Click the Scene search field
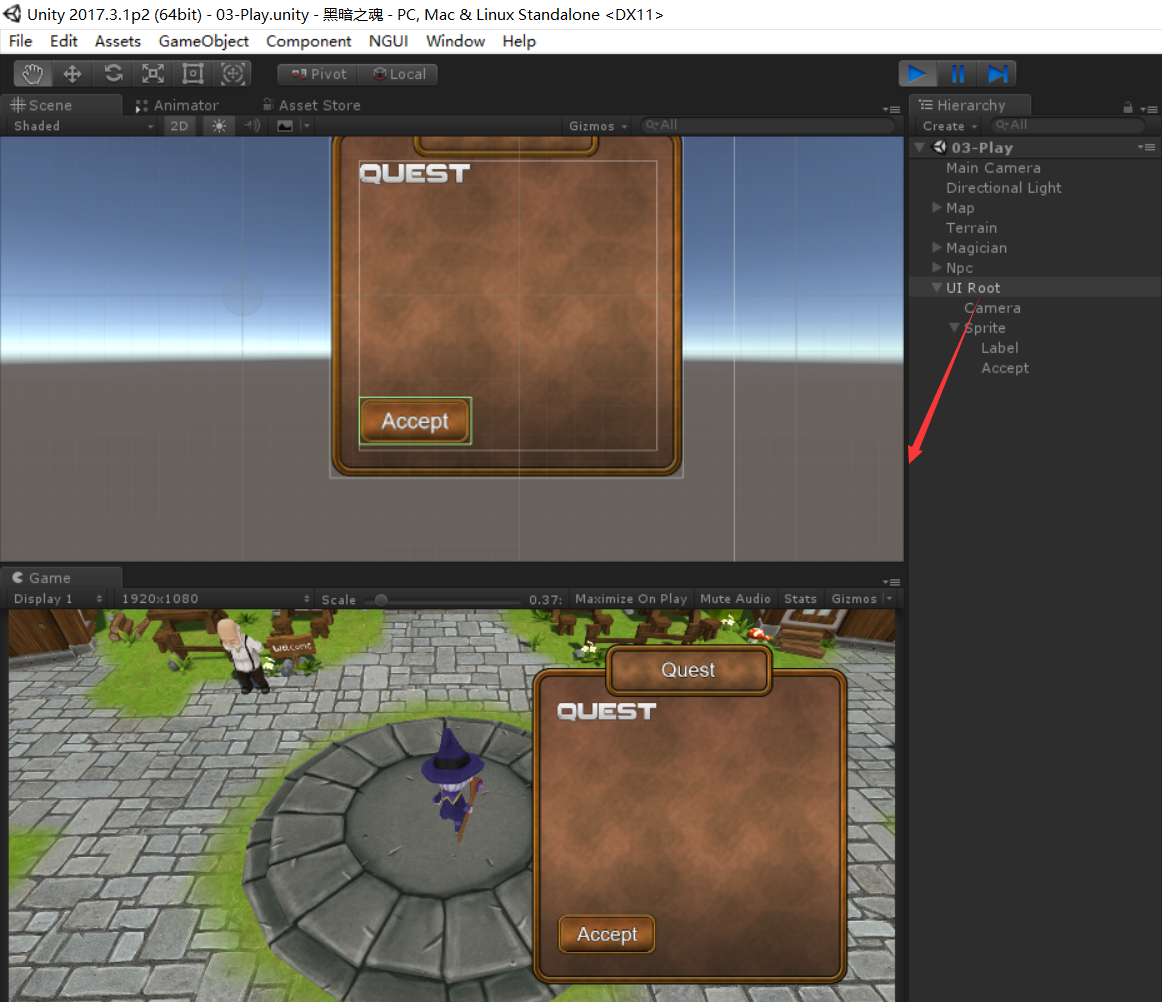 coord(767,125)
